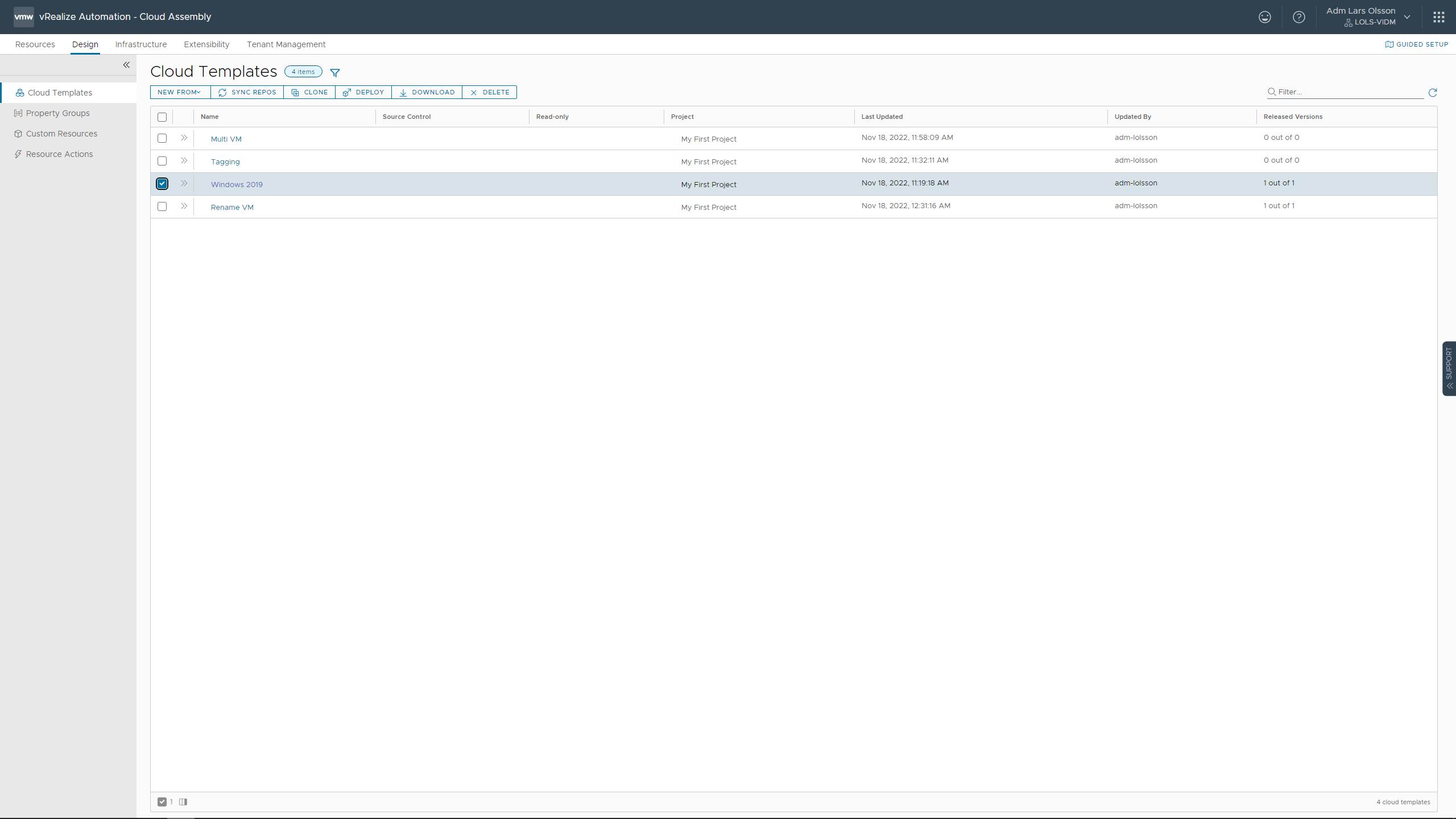
Task: Switch to the Resources tab
Action: pyautogui.click(x=35, y=44)
